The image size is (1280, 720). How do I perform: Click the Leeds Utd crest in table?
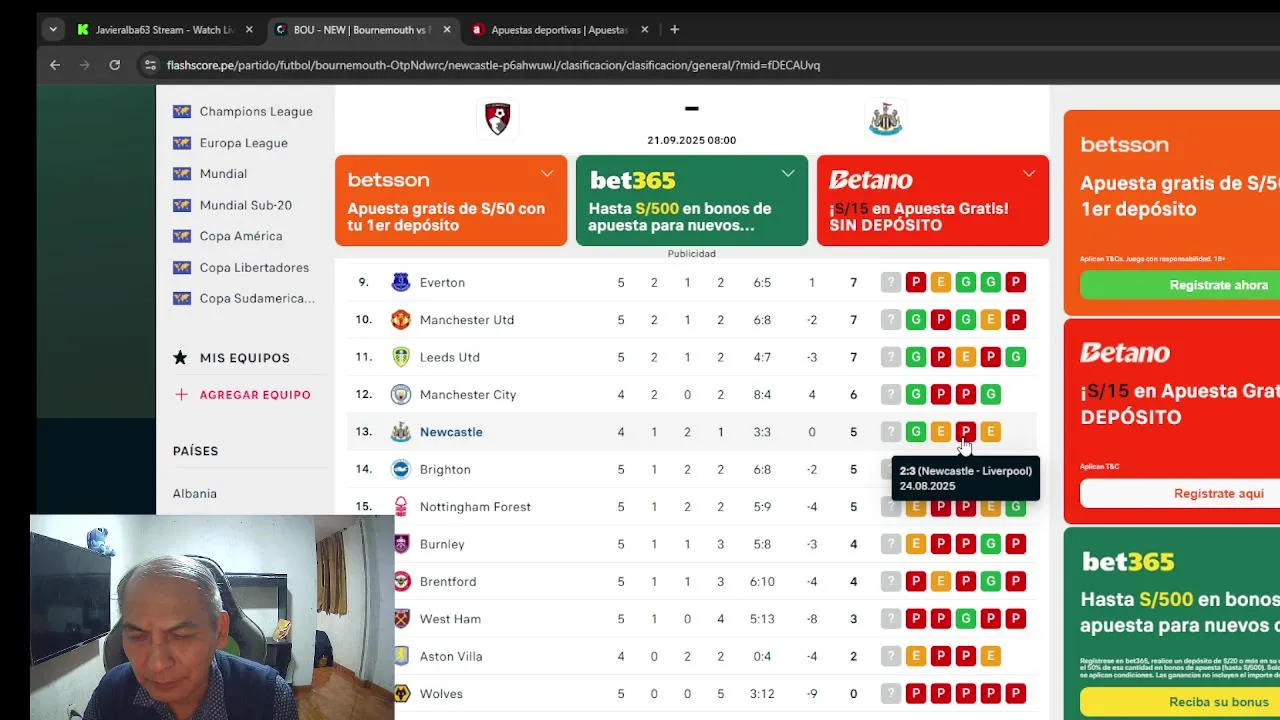(401, 357)
